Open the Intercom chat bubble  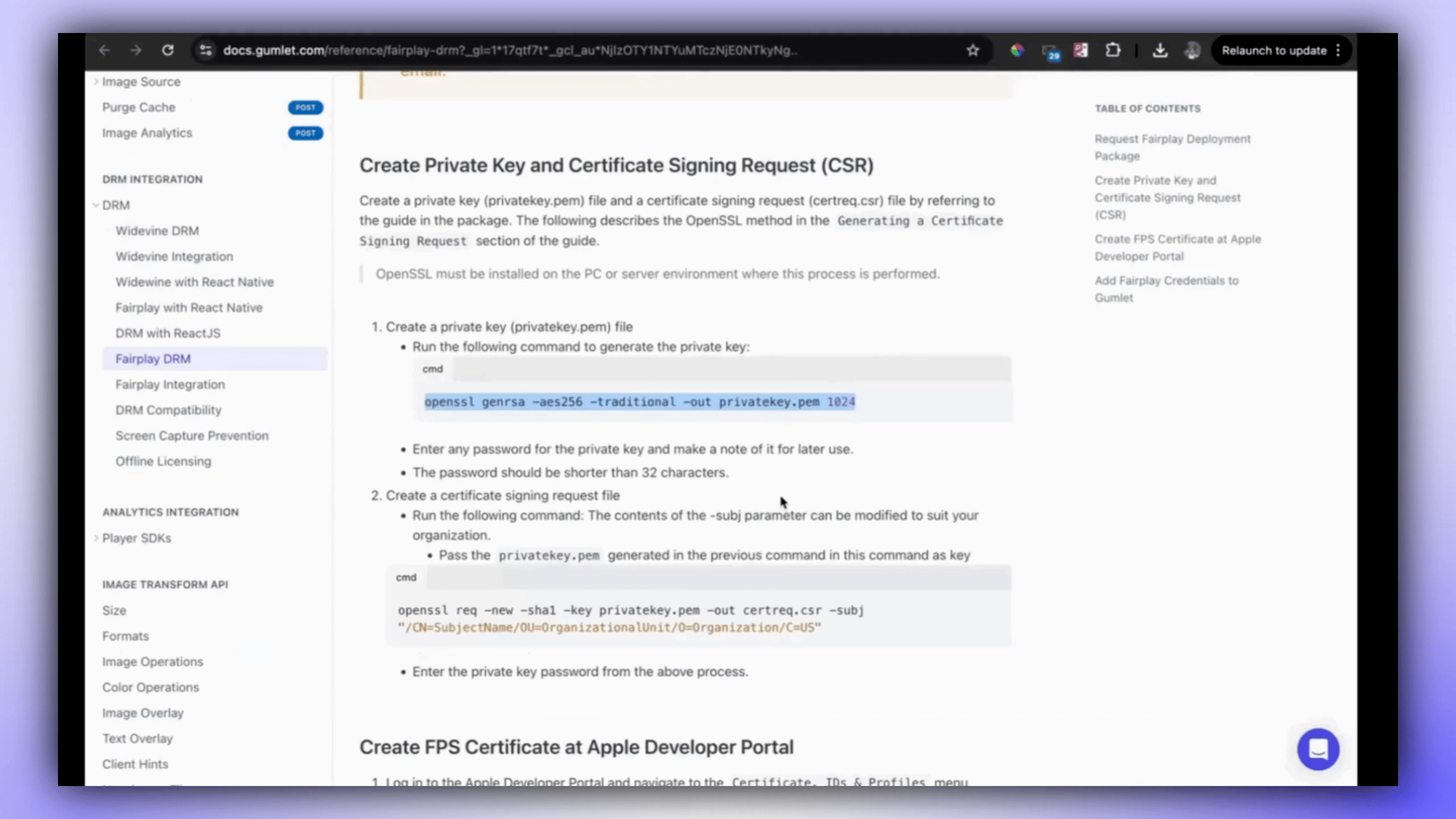pyautogui.click(x=1318, y=749)
